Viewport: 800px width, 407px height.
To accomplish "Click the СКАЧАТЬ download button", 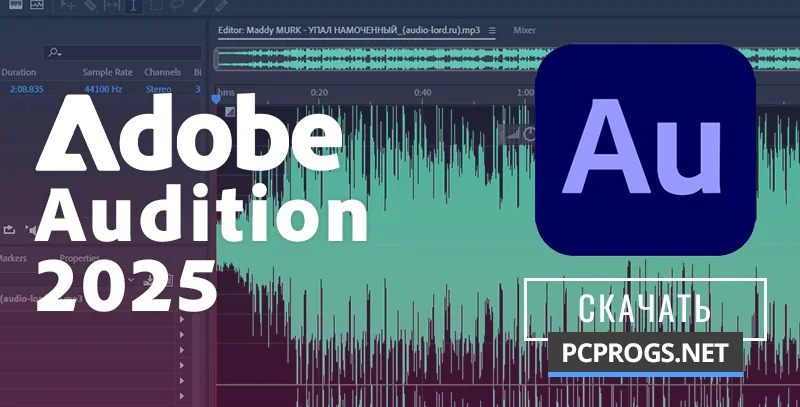I will click(x=645, y=309).
